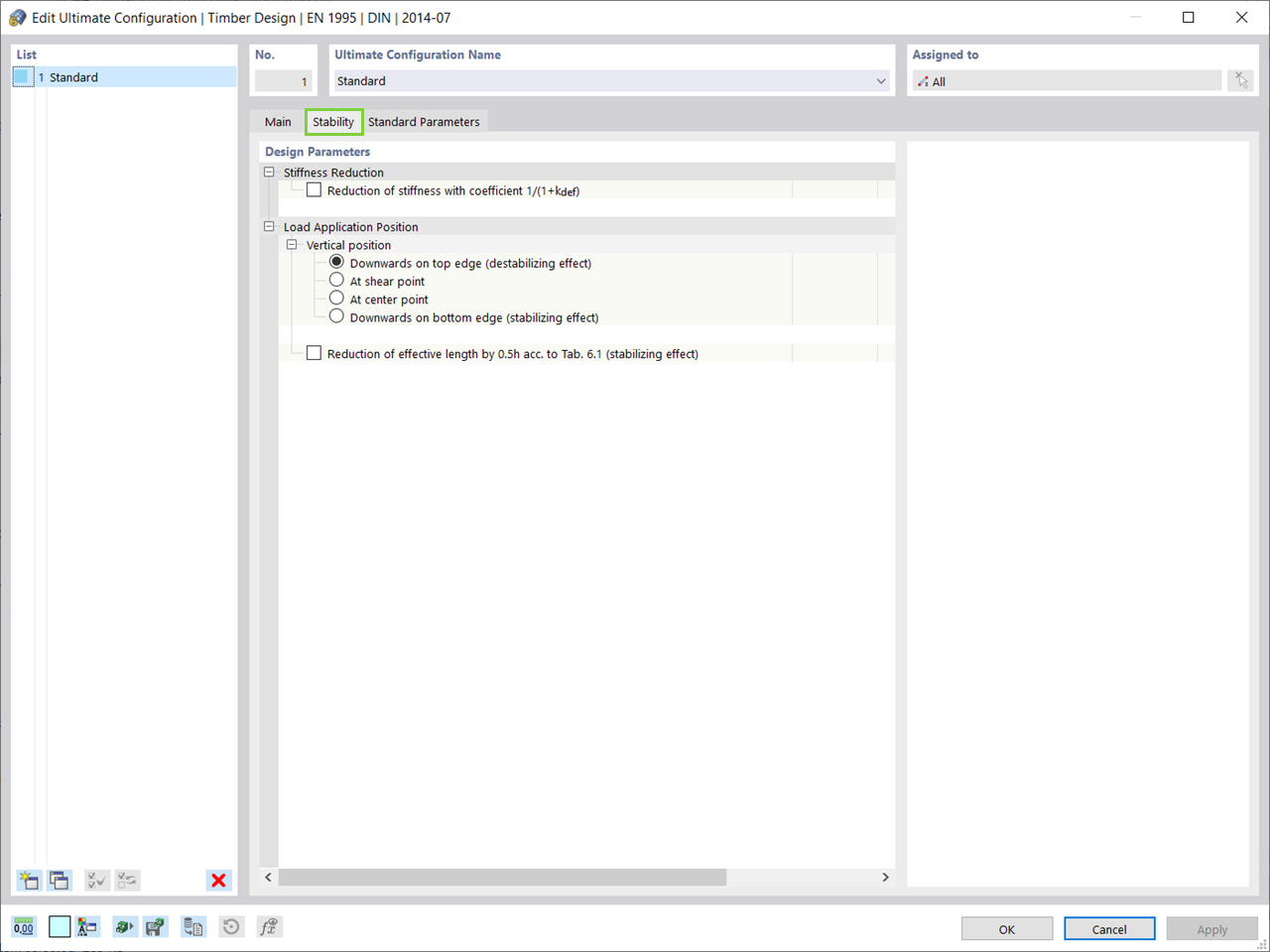This screenshot has height=952, width=1270.
Task: Click the Cancel button
Action: pyautogui.click(x=1109, y=929)
